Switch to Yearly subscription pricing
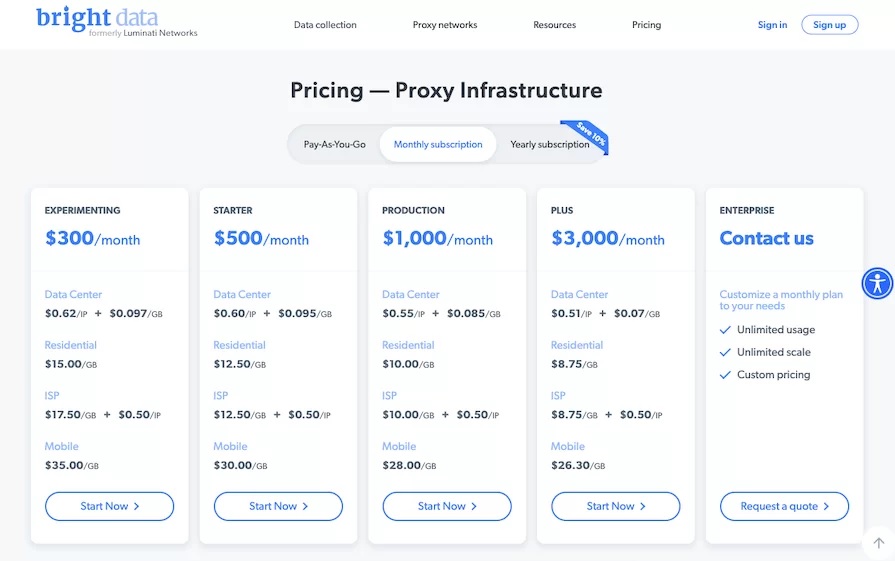 pos(550,144)
